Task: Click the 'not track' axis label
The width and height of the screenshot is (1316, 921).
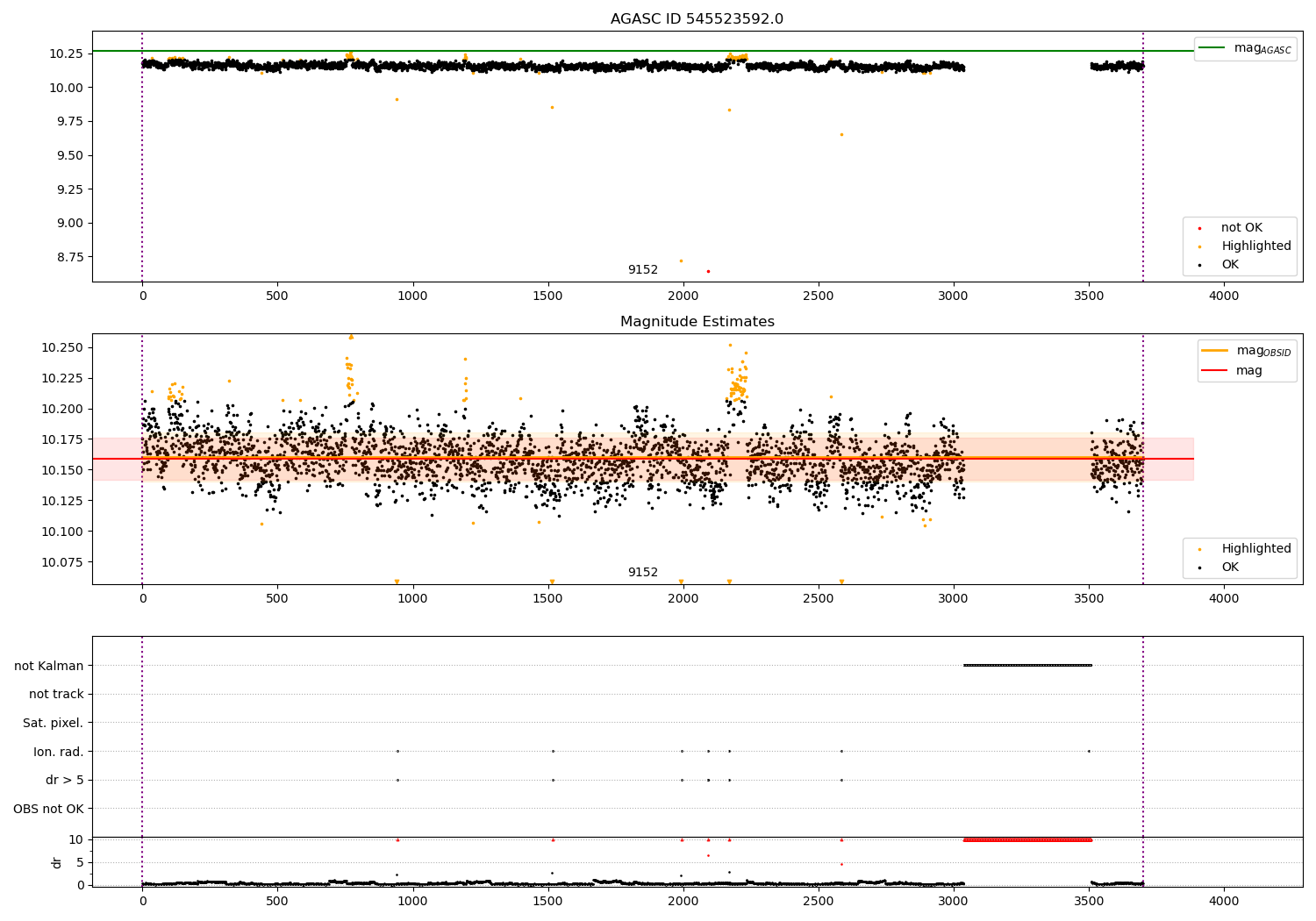Action: [56, 694]
